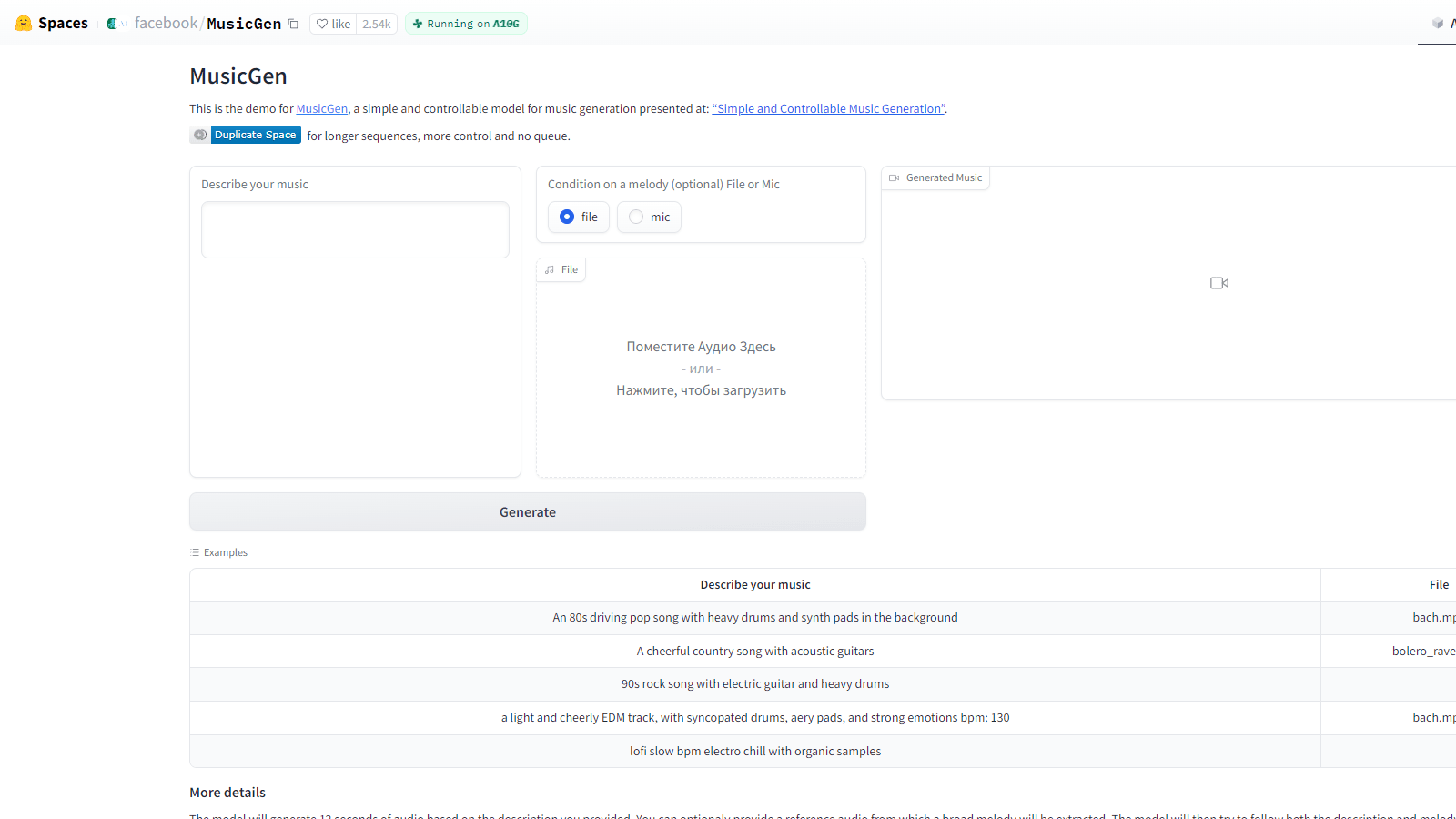The width and height of the screenshot is (1456, 819).
Task: Select the 80s driving pop song example
Action: 754,617
